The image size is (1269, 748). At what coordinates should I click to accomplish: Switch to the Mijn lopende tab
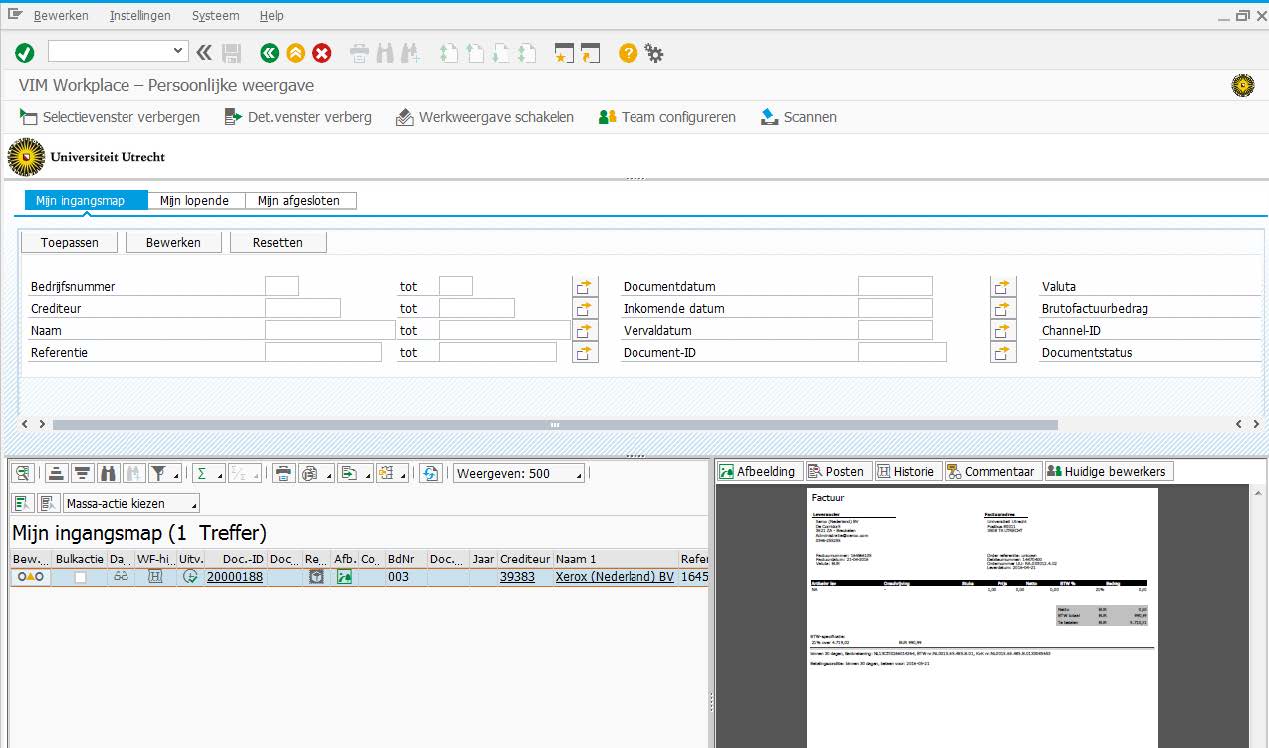click(x=195, y=201)
